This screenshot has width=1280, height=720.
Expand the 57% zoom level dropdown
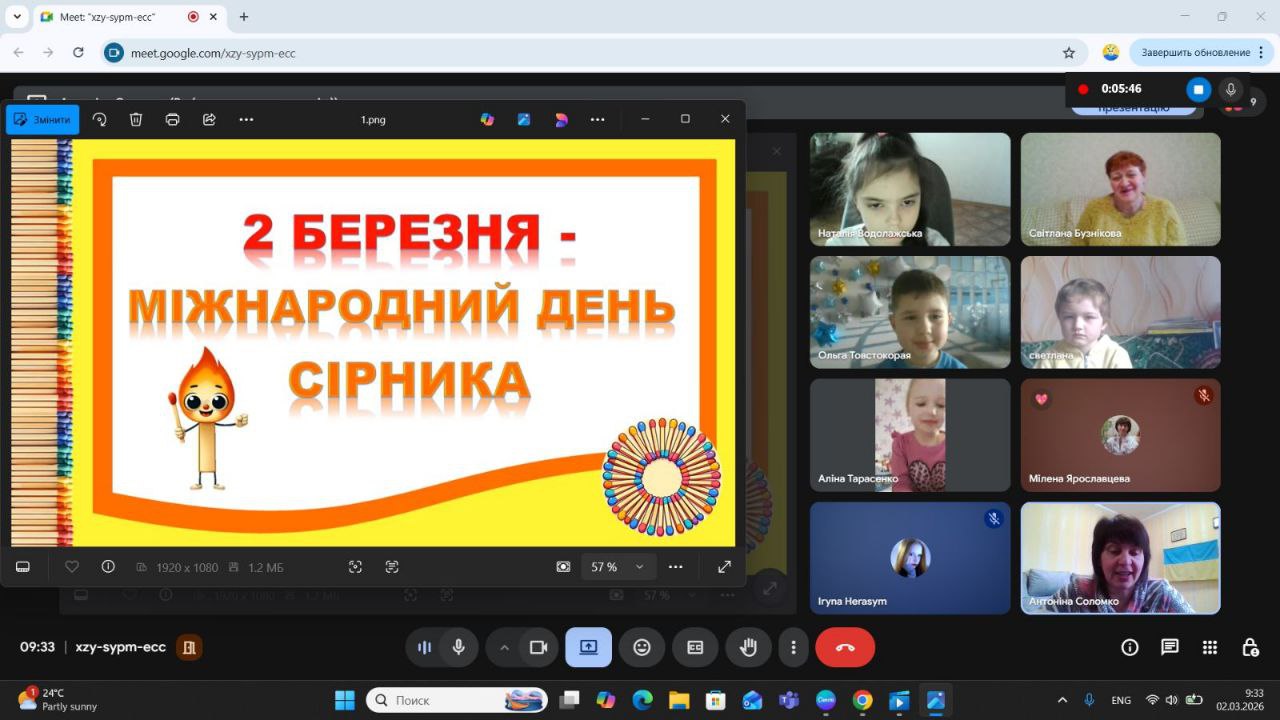point(639,567)
